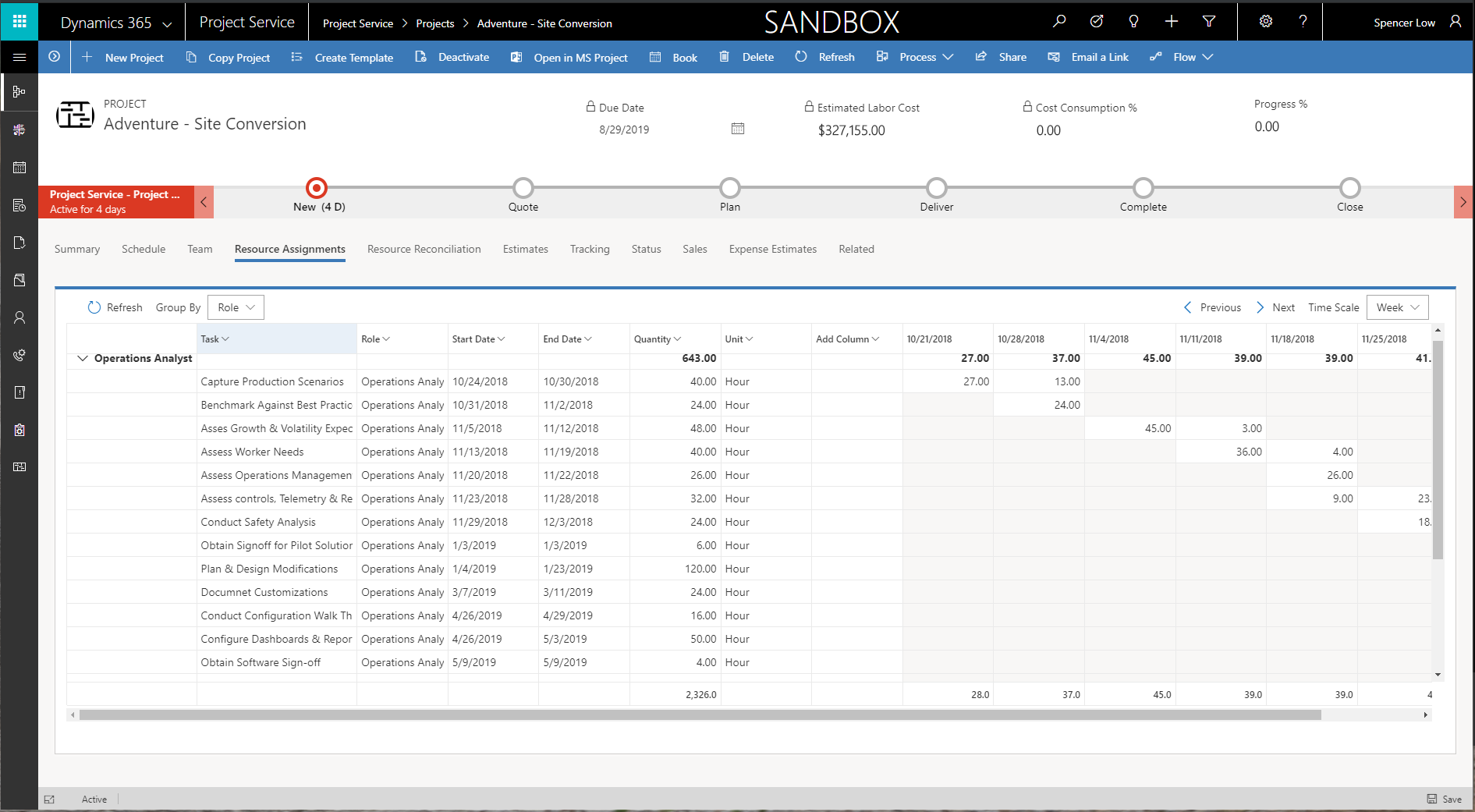Click the Delete command
Image resolution: width=1475 pixels, height=812 pixels.
[x=746, y=58]
